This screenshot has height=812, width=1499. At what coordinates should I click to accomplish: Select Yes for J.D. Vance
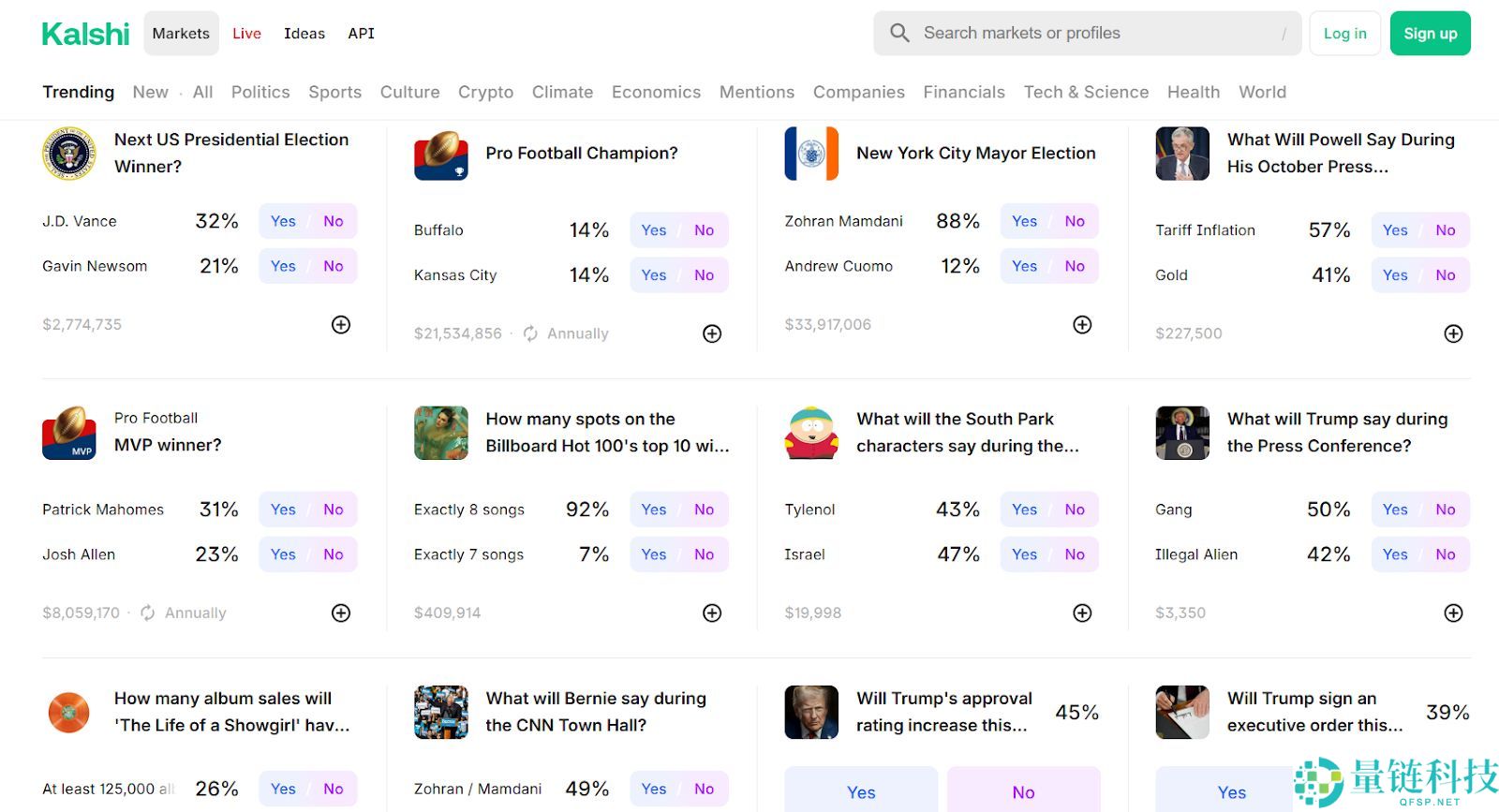click(x=283, y=221)
